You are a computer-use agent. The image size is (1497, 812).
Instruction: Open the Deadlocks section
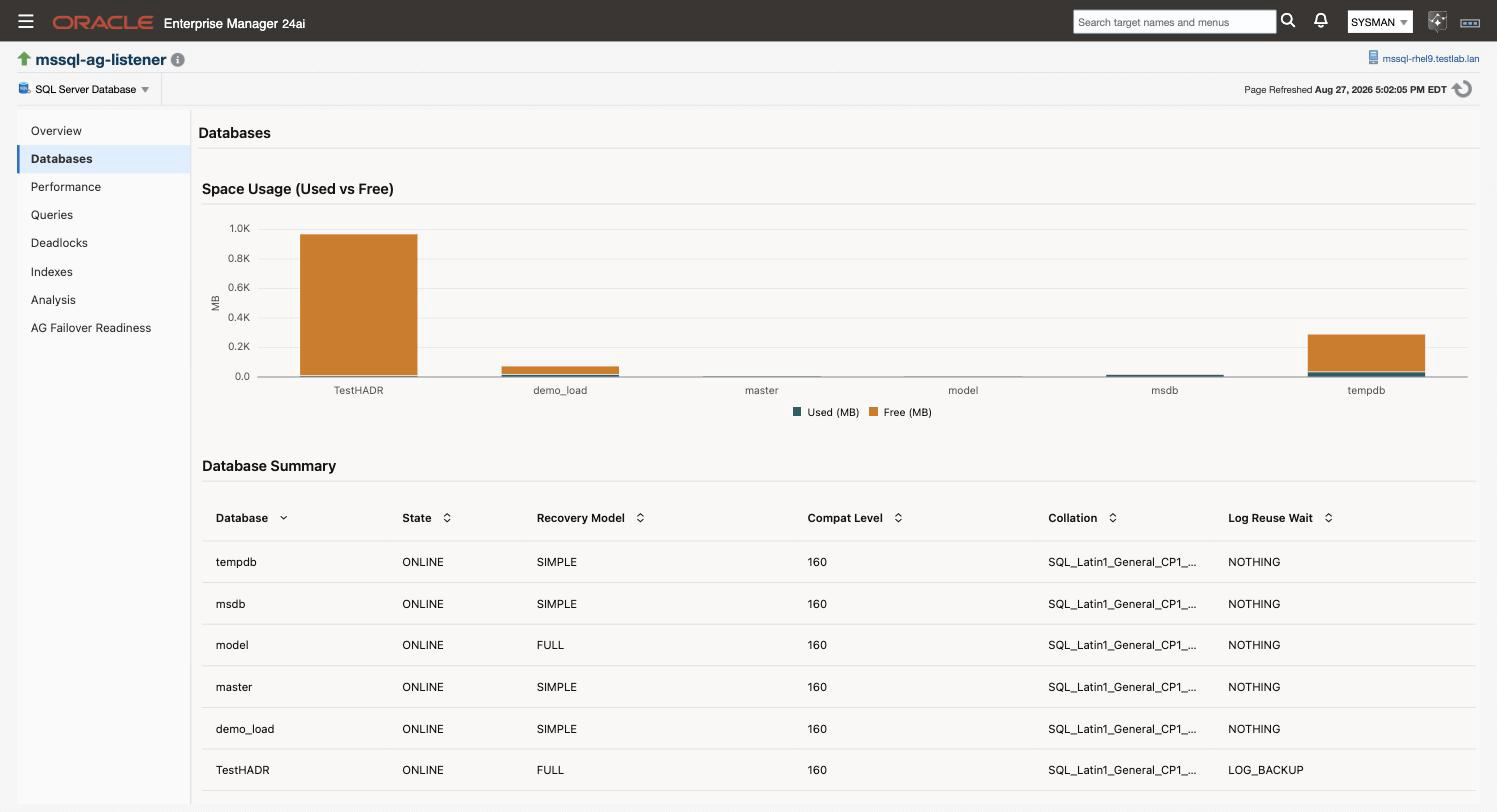(103, 243)
